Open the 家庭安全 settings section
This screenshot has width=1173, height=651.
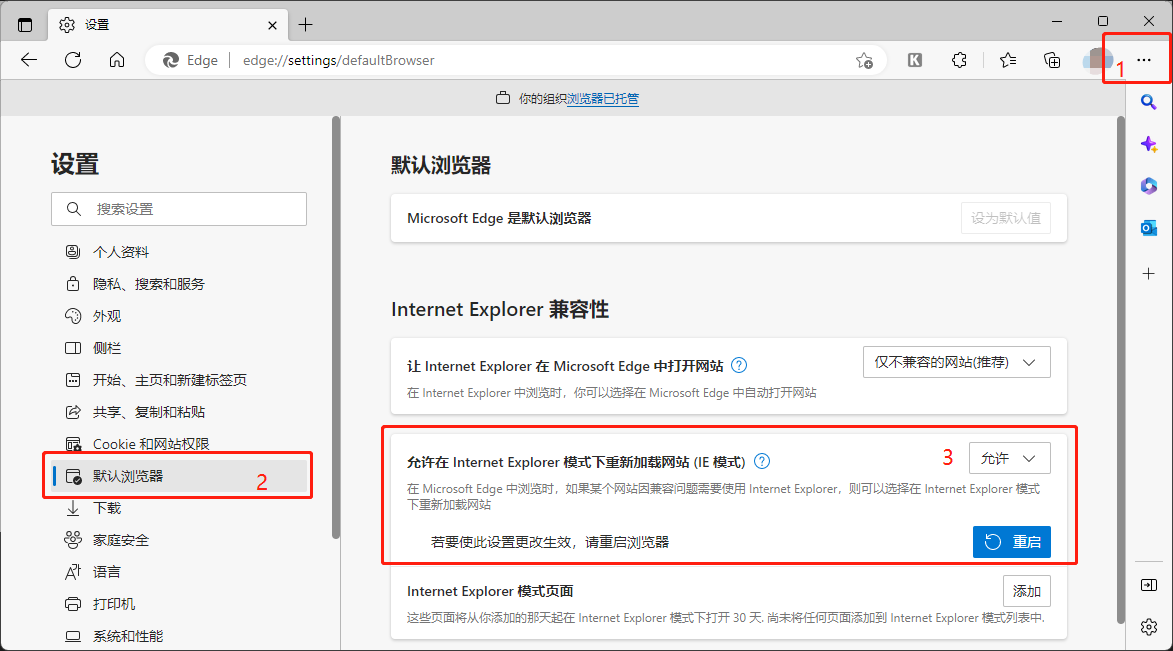coord(120,540)
